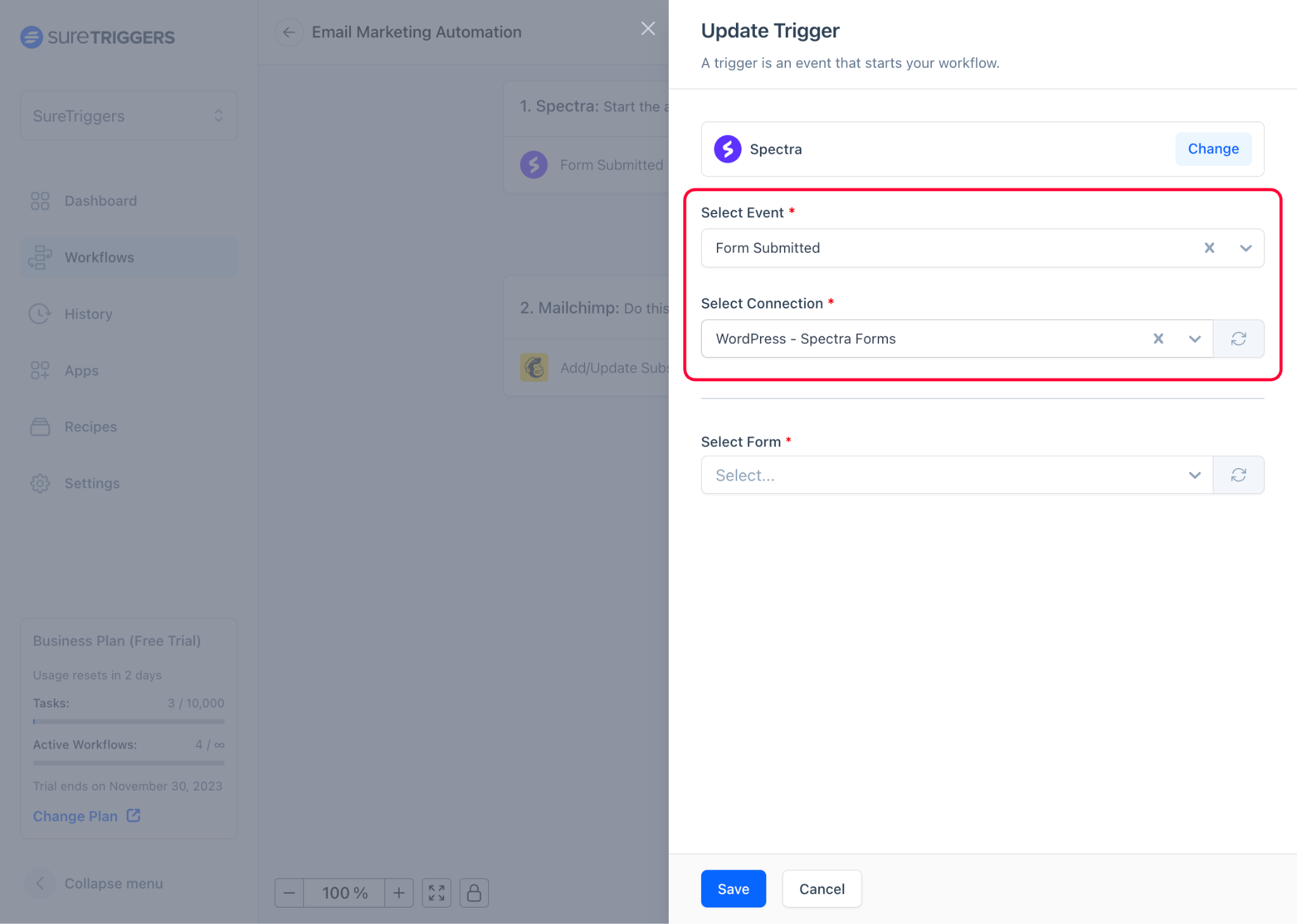
Task: Click the Mailchimp icon on step 2
Action: pyautogui.click(x=533, y=367)
